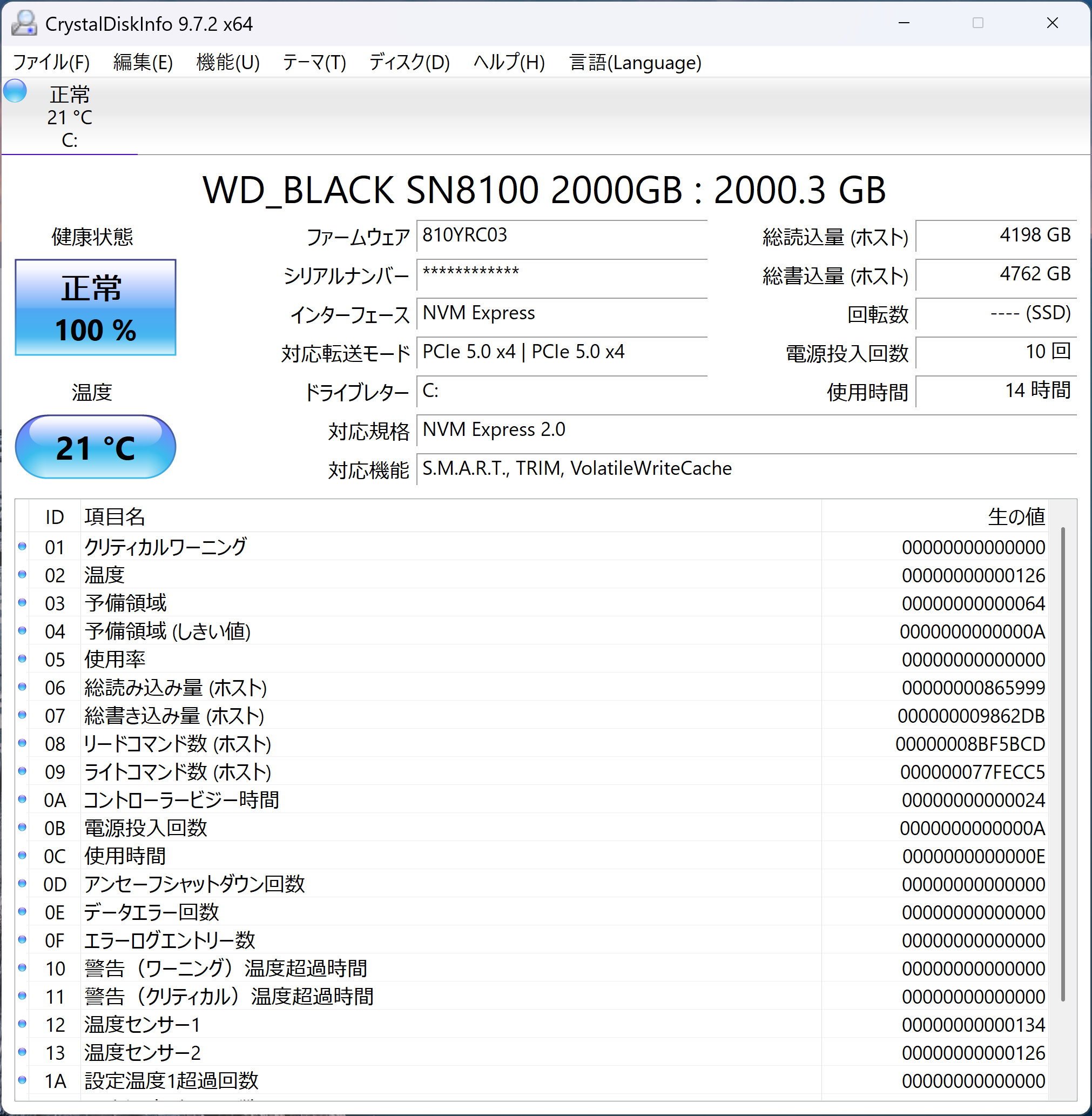Click the S.M.A.R.T. list vertical scrollbar
Image resolution: width=1092 pixels, height=1116 pixels.
[1063, 763]
